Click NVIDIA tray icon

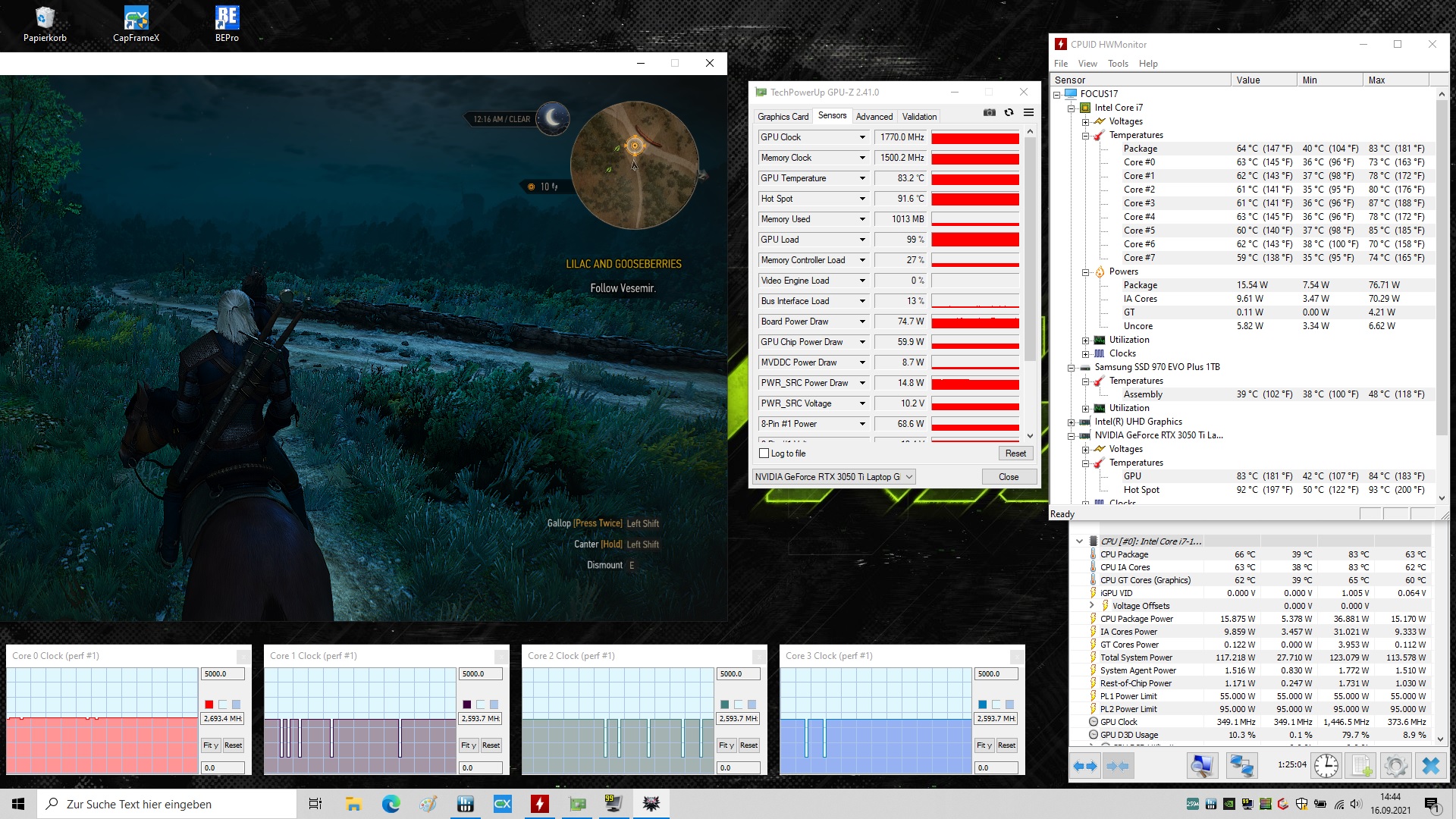point(1228,804)
